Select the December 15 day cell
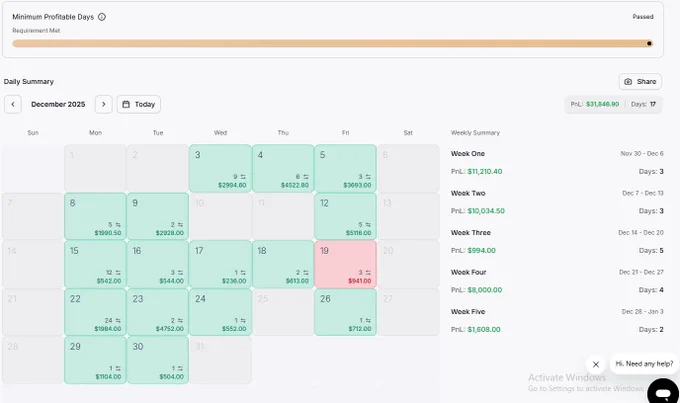The width and height of the screenshot is (680, 403). pos(95,264)
